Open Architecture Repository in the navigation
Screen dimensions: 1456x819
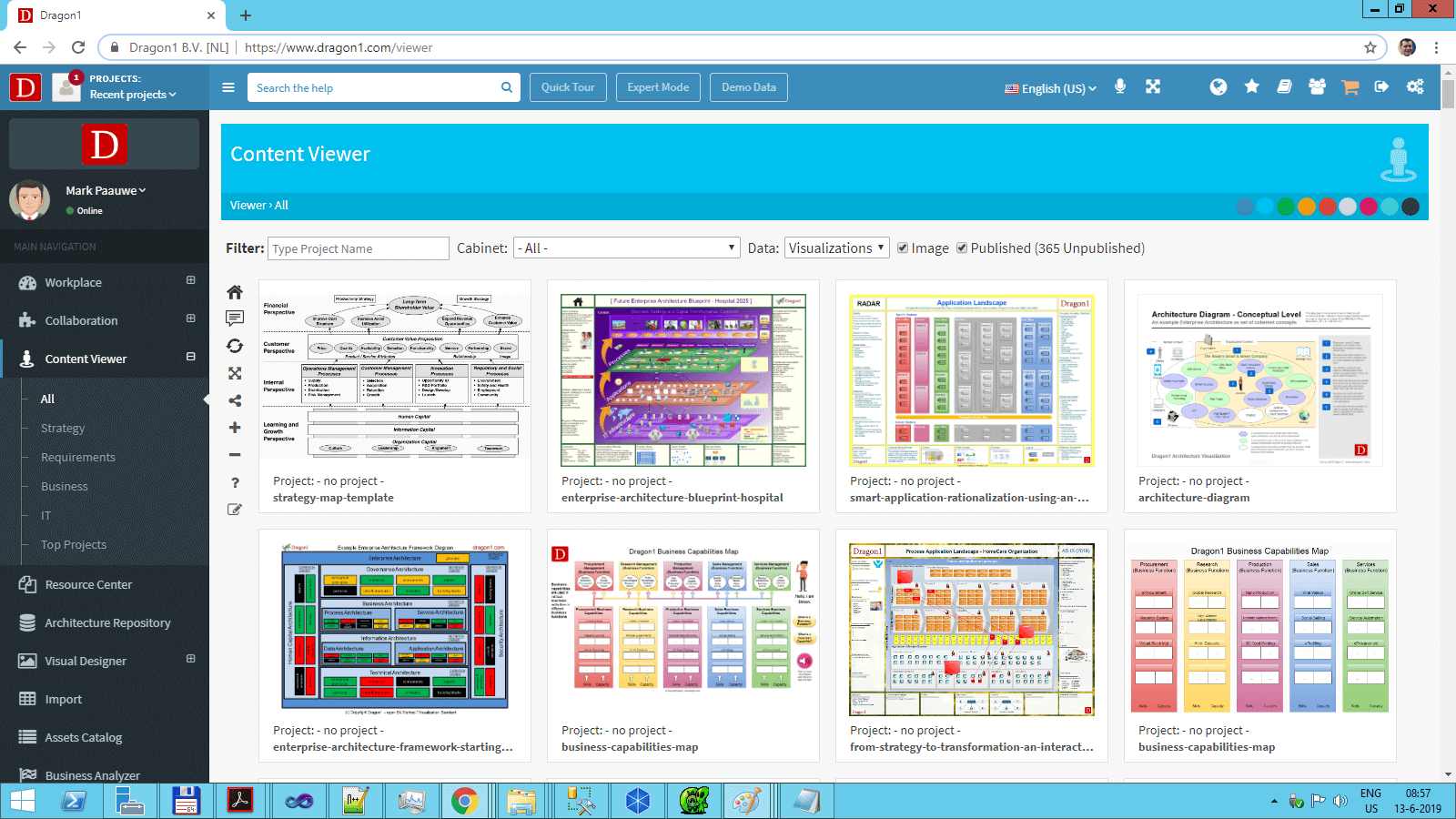click(107, 623)
